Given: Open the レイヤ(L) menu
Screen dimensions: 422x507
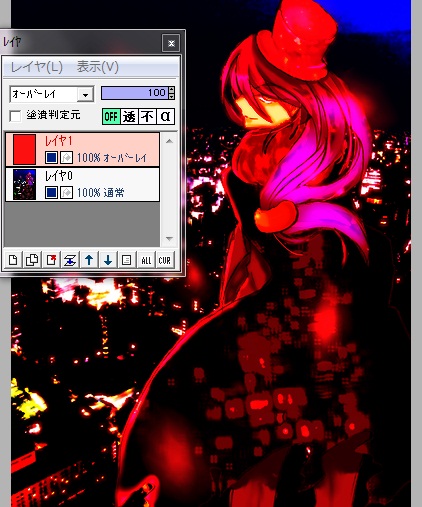Looking at the screenshot, I should [x=37, y=67].
